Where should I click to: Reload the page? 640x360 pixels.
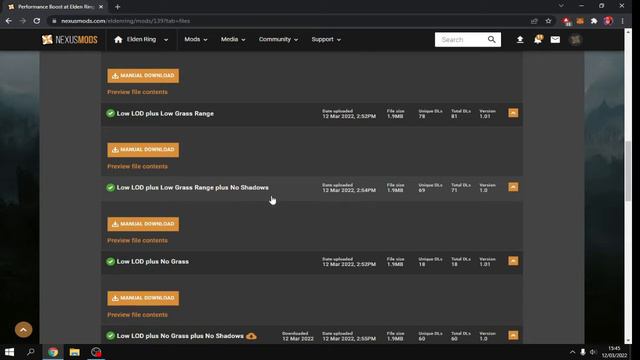pos(37,21)
